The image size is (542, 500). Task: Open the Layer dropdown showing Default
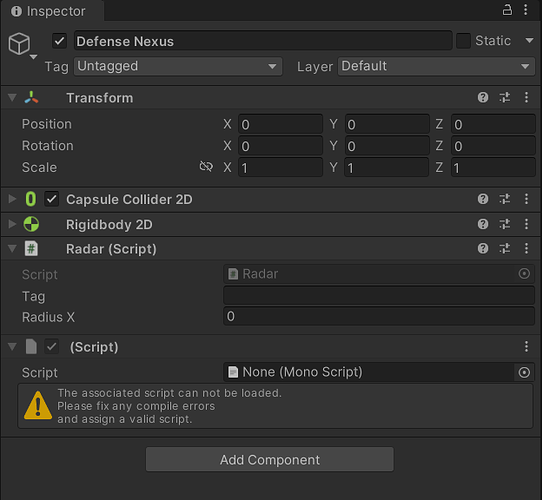pos(436,66)
